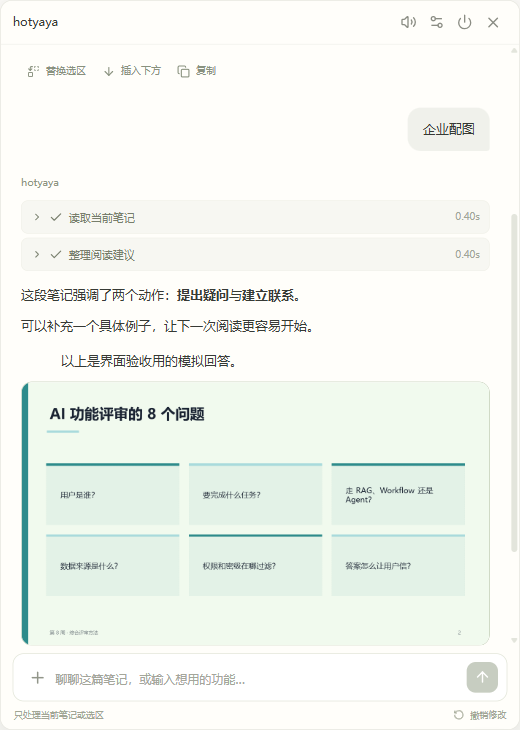This screenshot has width=520, height=730.
Task: Click the send arrow button
Action: [482, 677]
